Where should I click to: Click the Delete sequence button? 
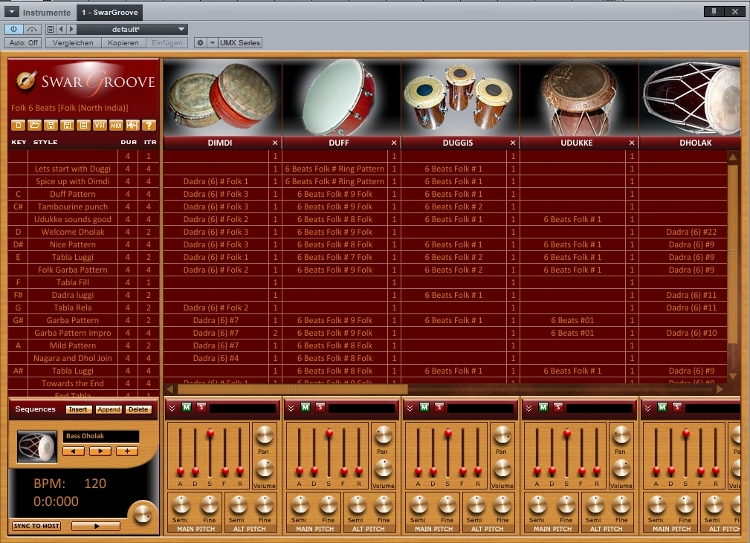click(138, 410)
